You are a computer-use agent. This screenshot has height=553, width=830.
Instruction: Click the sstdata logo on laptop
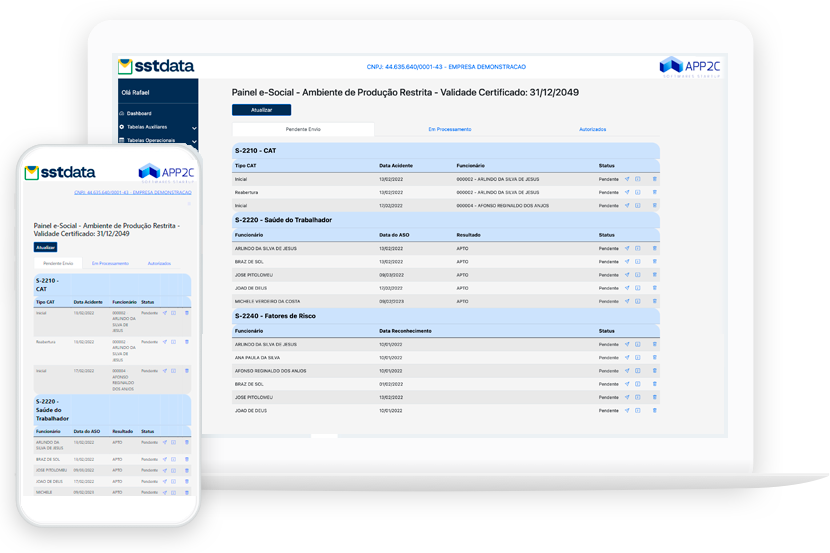[x=156, y=66]
